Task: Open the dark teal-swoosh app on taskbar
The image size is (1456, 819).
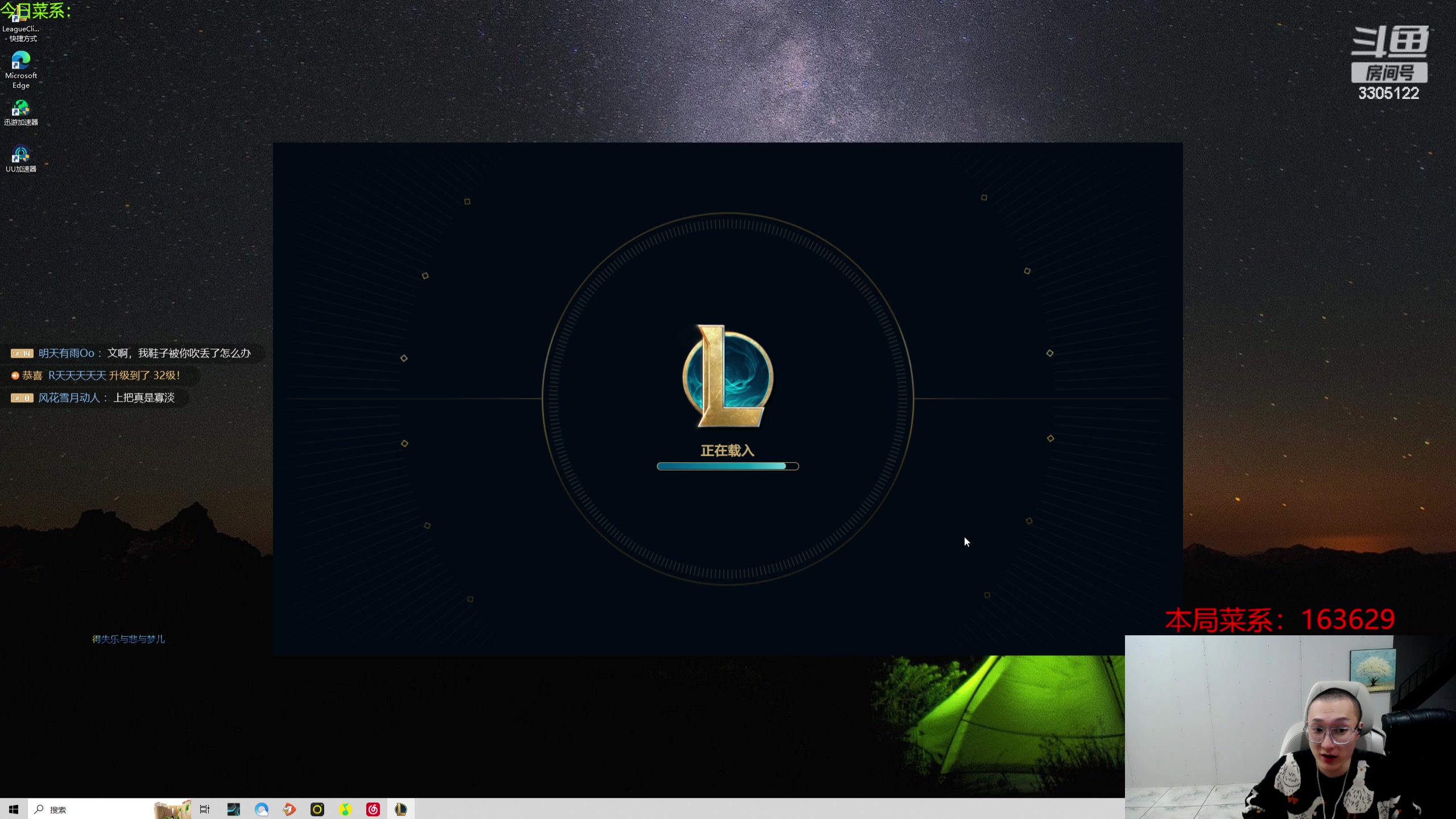Action: coord(233,809)
